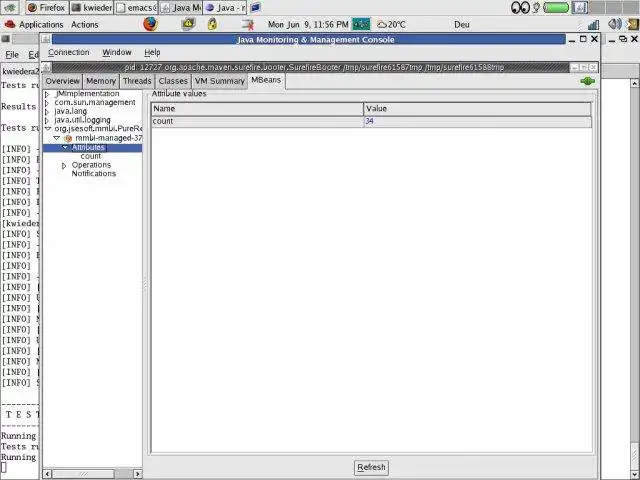
Task: Select the Notifications tree item
Action: click(94, 173)
